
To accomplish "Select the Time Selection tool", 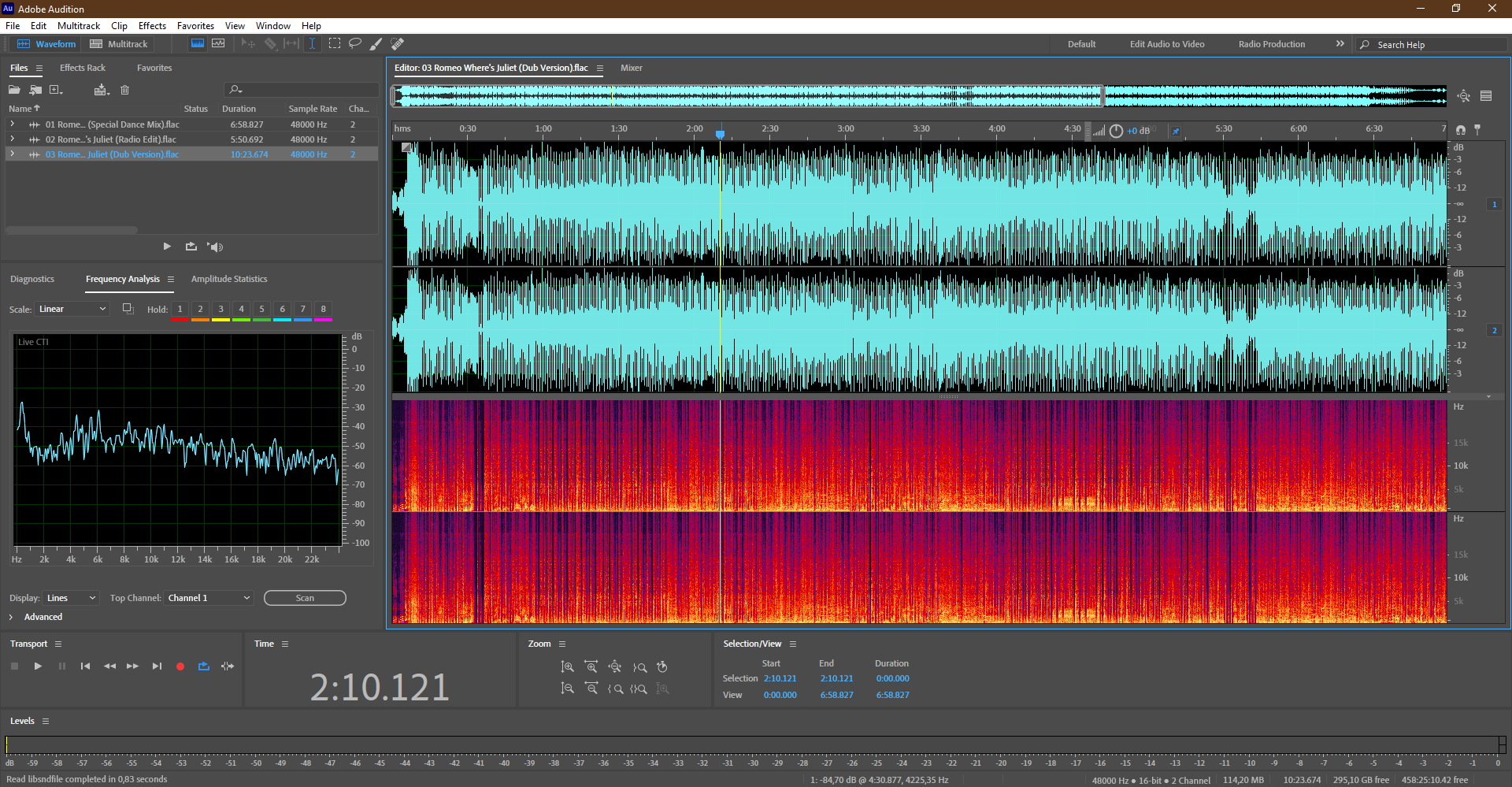I will (x=313, y=44).
